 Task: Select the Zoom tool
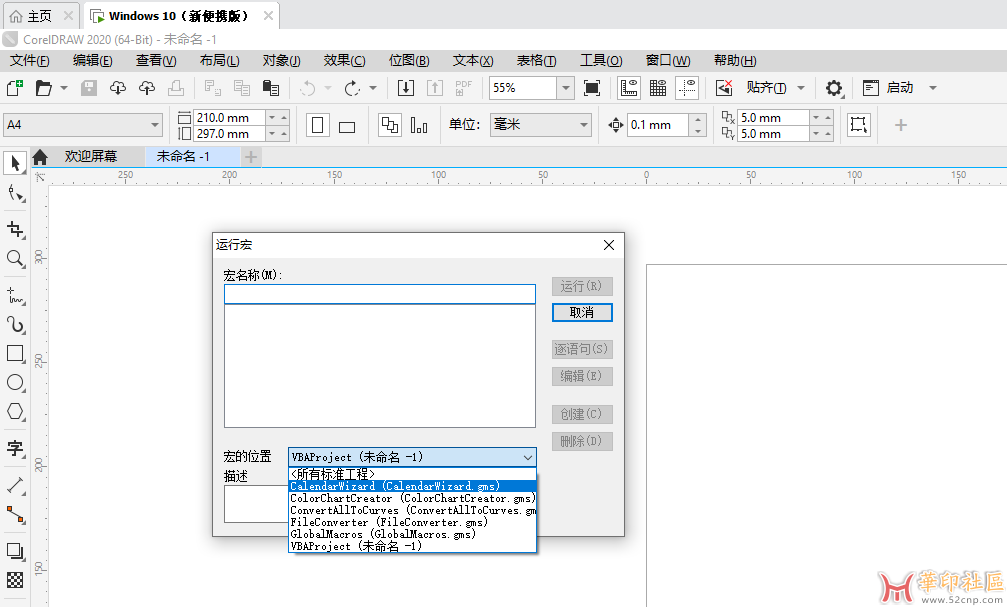point(16,259)
